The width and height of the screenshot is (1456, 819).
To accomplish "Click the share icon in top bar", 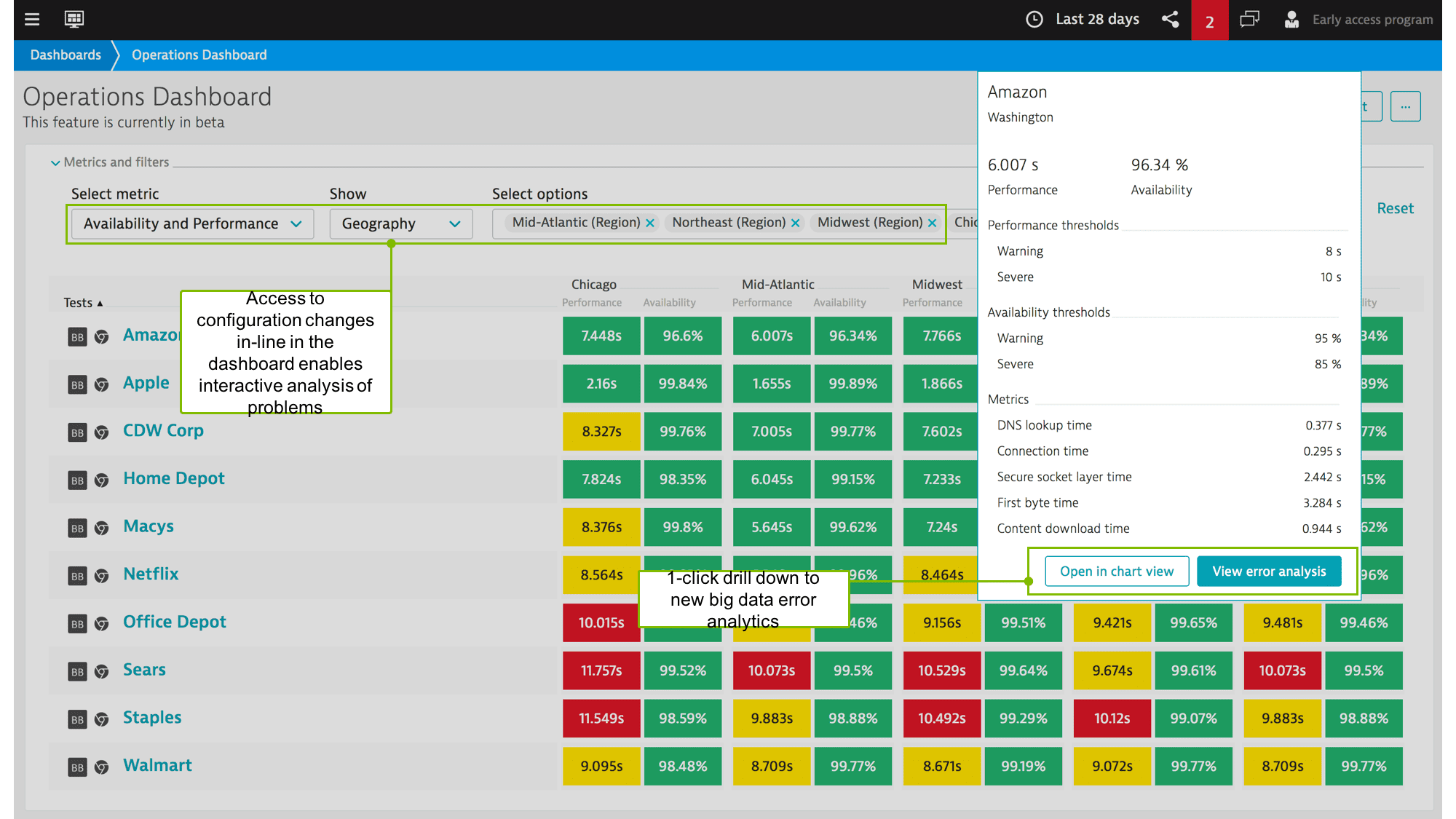I will 1170,20.
